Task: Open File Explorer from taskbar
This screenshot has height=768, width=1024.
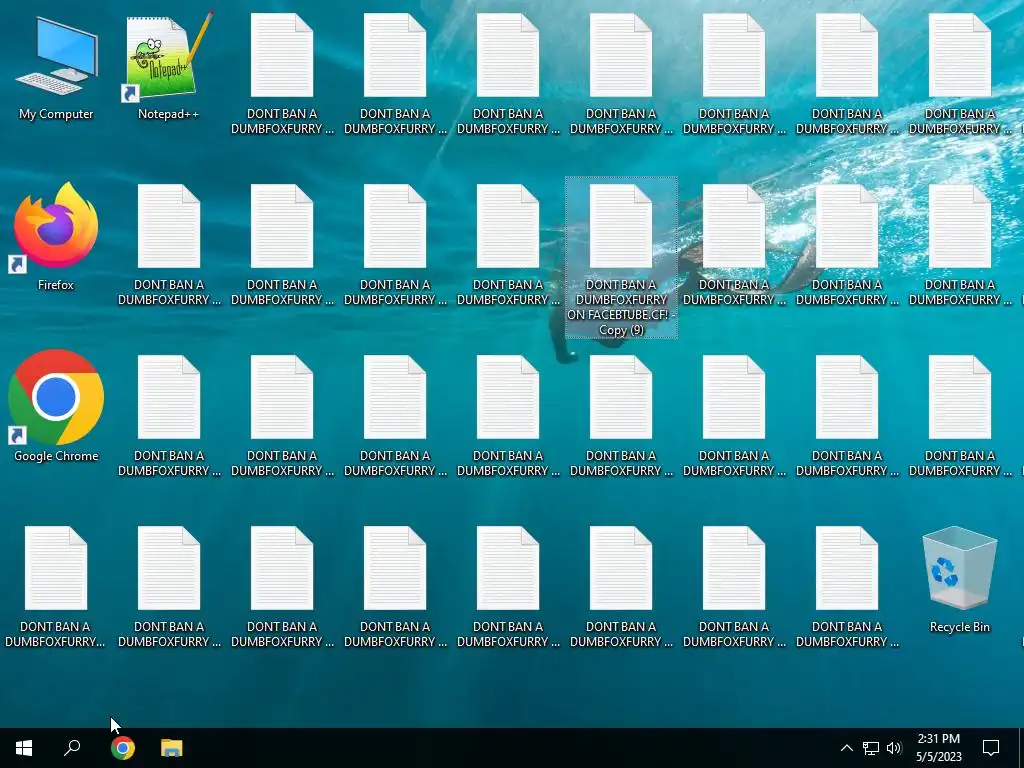Action: pos(172,748)
